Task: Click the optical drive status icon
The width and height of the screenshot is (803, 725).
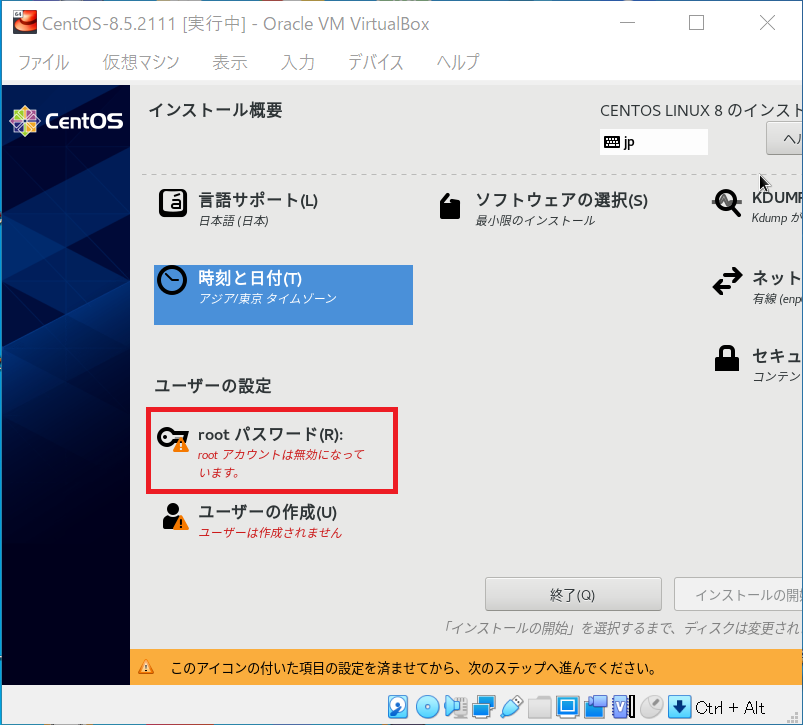Action: 427,707
